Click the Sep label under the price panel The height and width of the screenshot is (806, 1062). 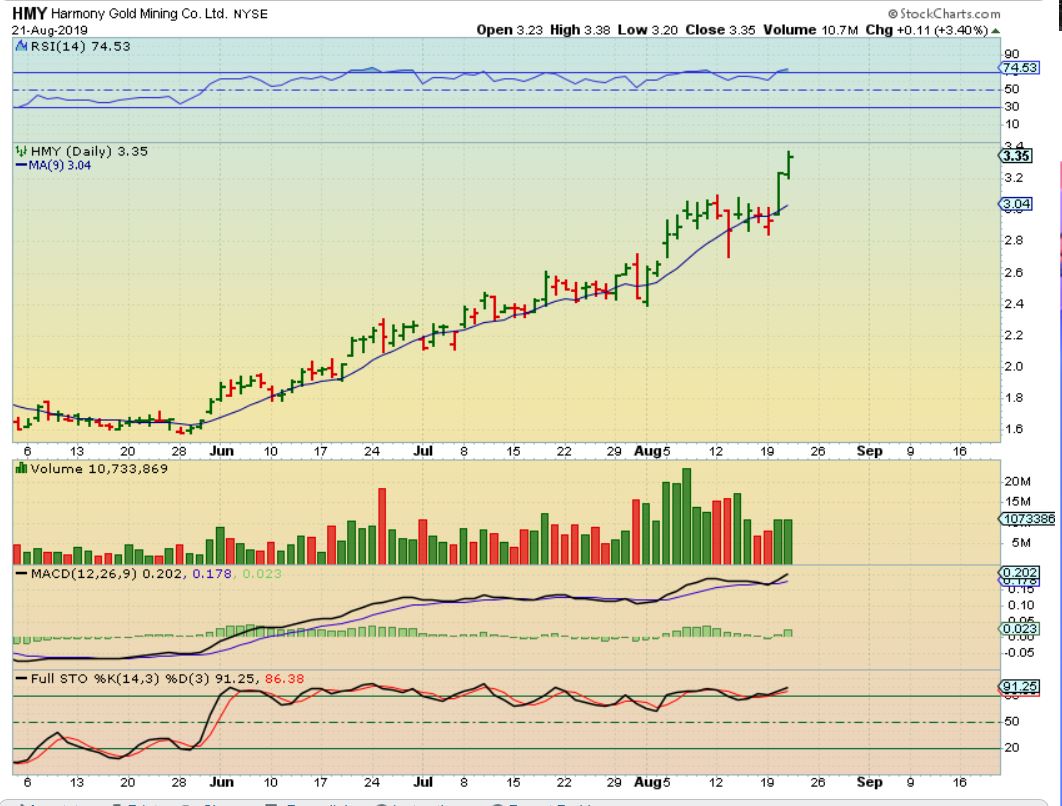click(x=869, y=451)
